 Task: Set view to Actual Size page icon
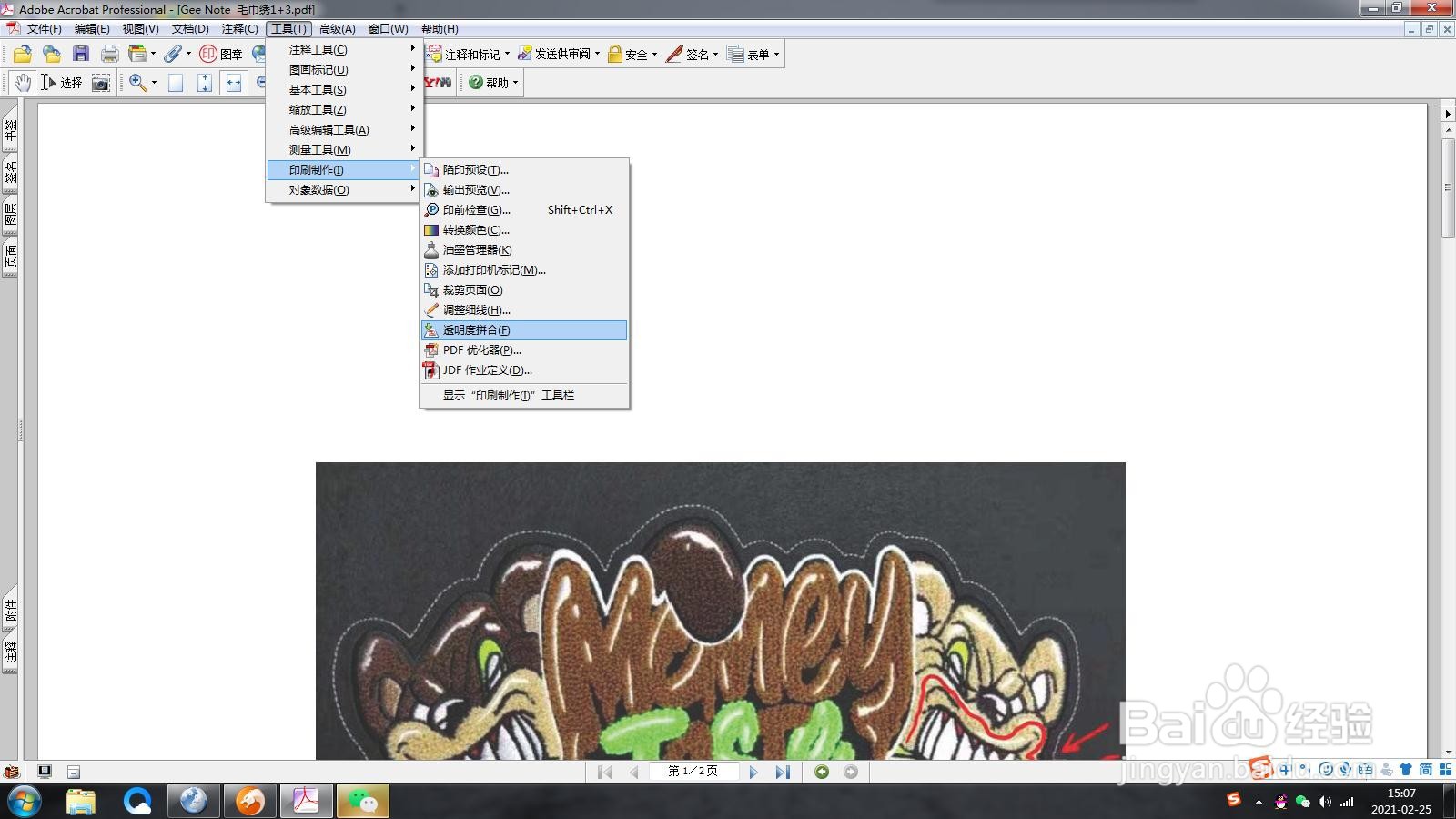click(x=176, y=83)
